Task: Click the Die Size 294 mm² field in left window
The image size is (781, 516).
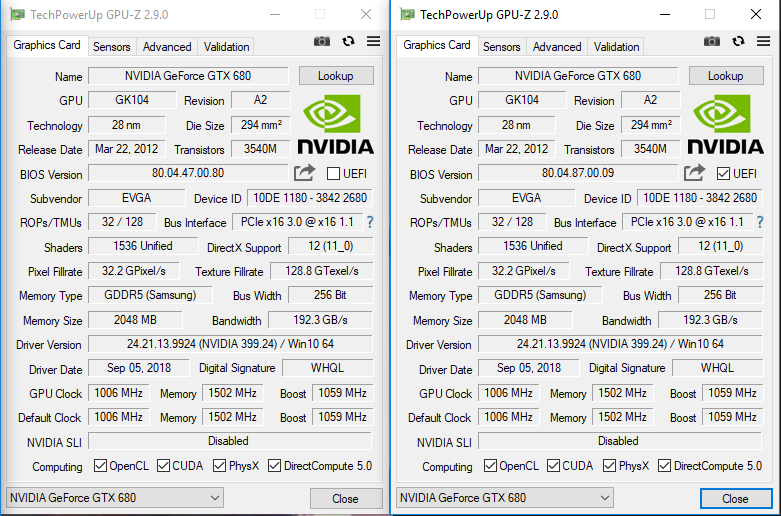Action: coord(261,125)
